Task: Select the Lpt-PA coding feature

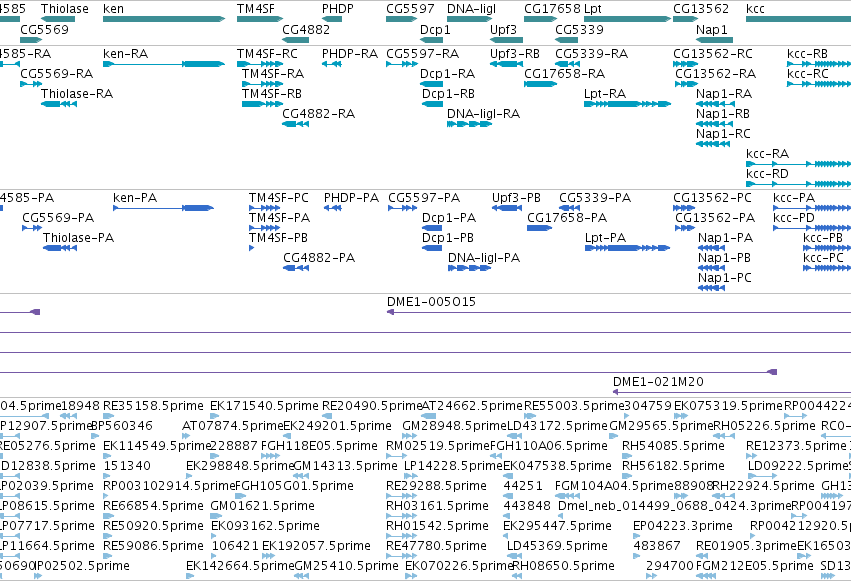Action: (627, 248)
